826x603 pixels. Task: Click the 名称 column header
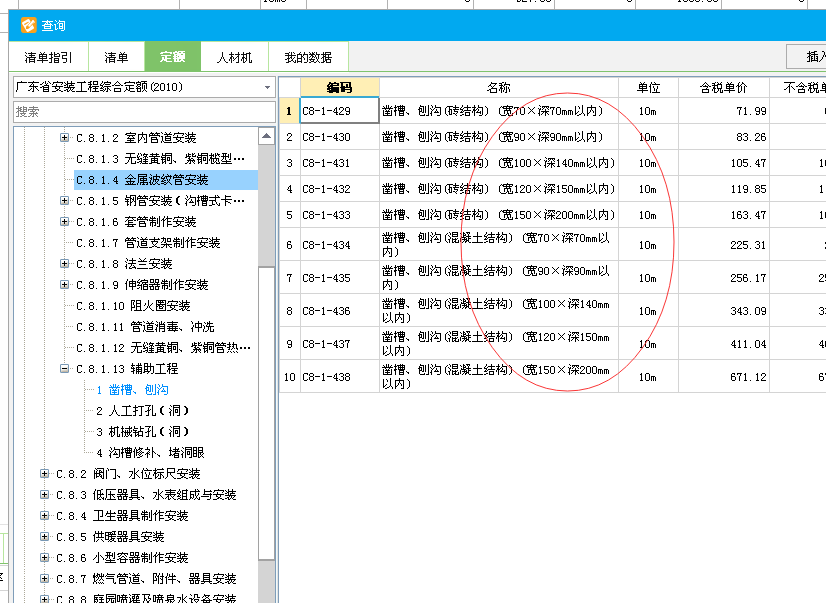498,87
